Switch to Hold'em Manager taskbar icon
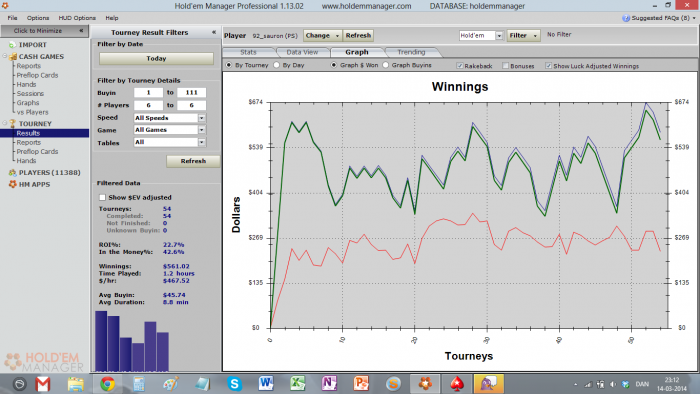700x394 pixels. tap(425, 384)
